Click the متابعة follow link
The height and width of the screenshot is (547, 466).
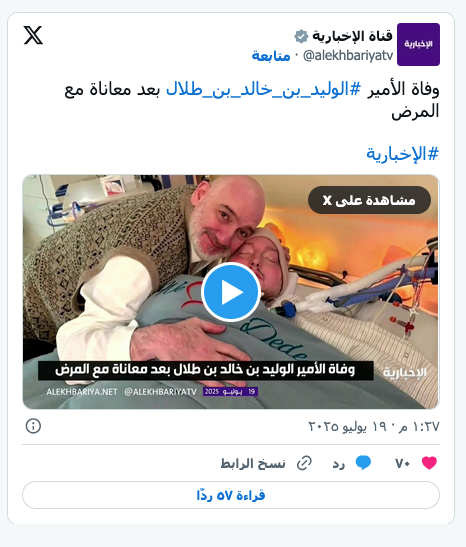(271, 56)
